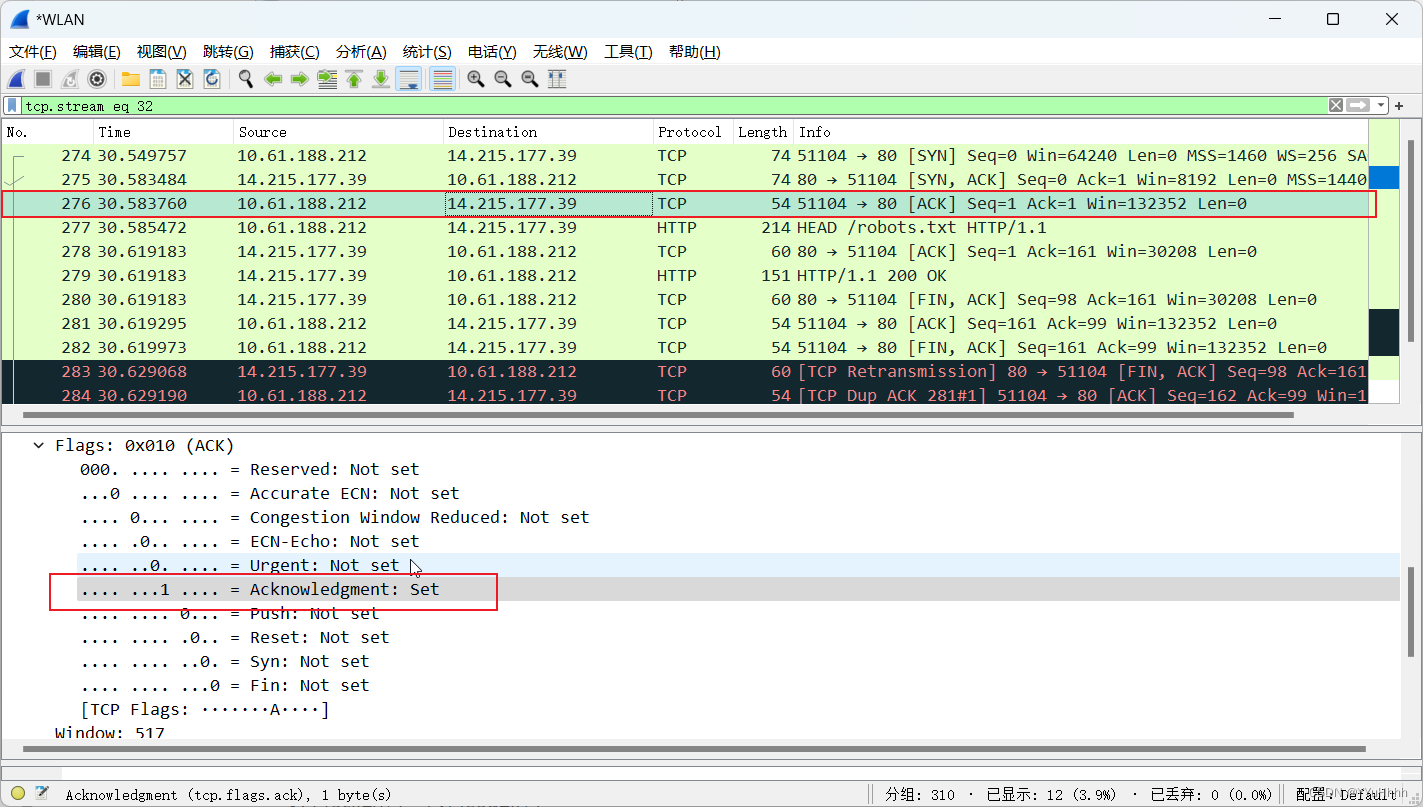The image size is (1423, 807).
Task: Open the display filter history dropdown
Action: (x=1381, y=105)
